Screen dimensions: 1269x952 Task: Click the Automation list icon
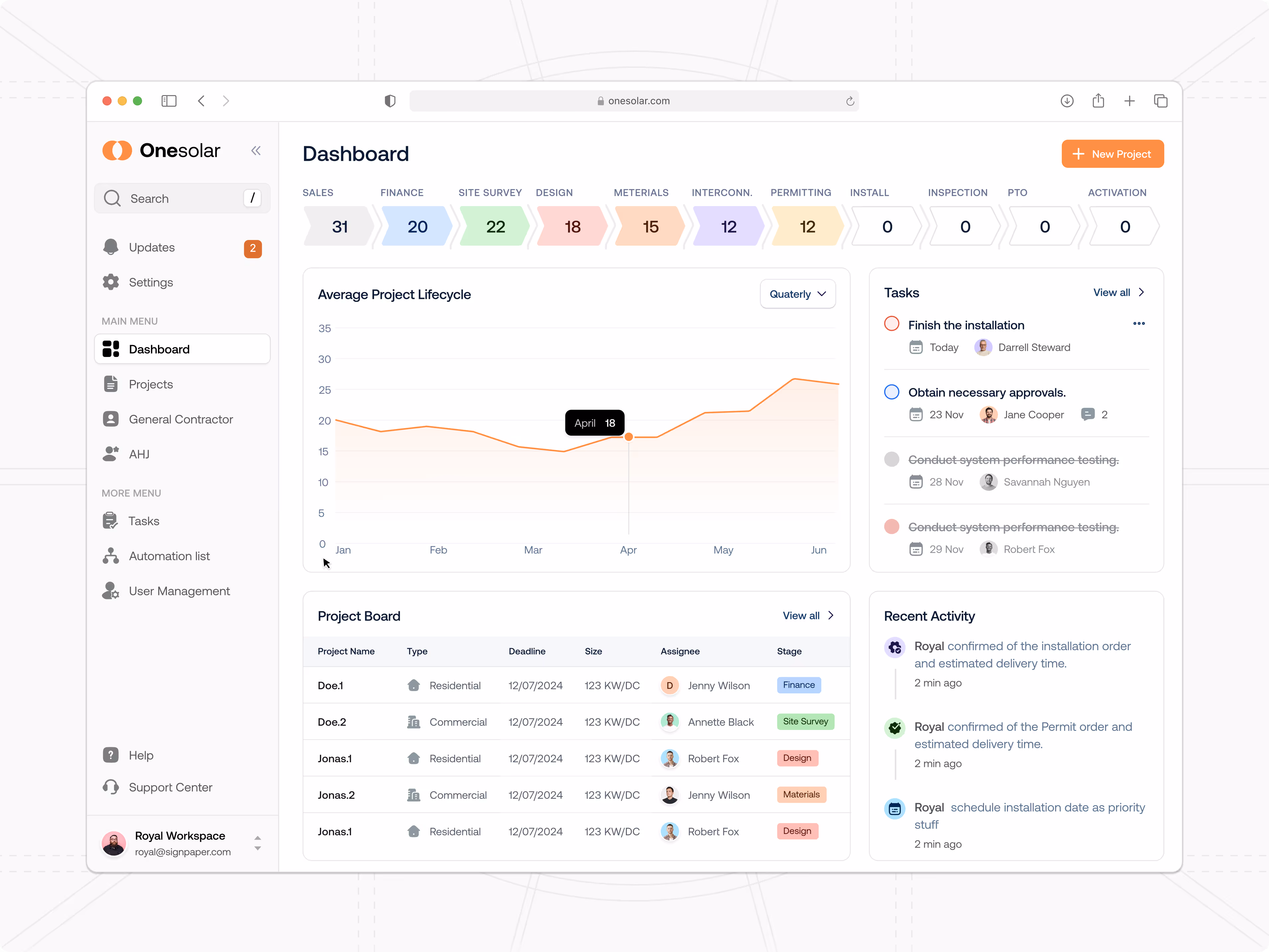click(111, 556)
